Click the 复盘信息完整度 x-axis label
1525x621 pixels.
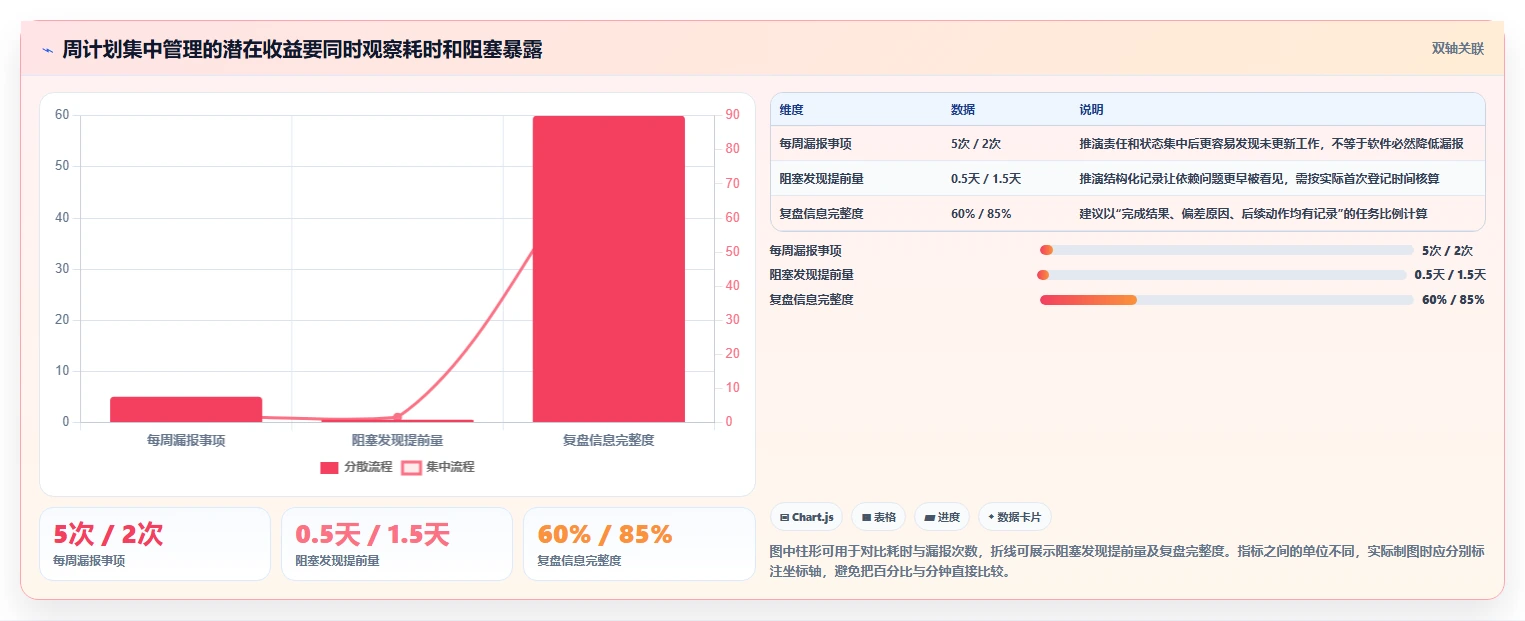(609, 440)
